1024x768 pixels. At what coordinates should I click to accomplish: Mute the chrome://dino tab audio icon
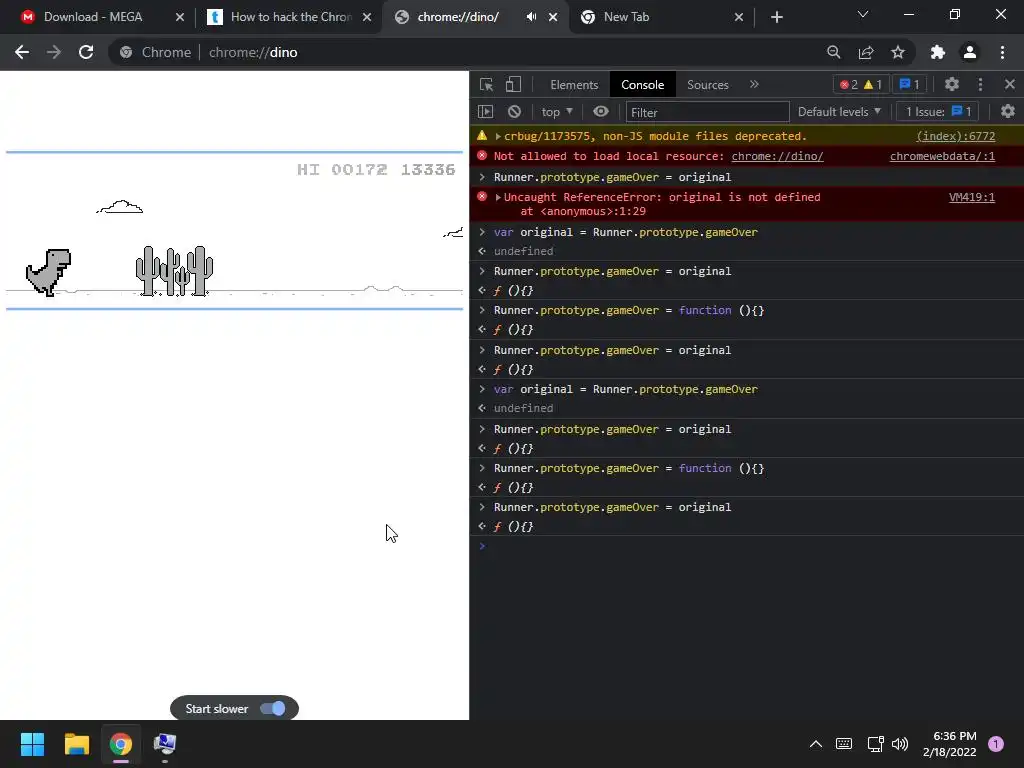532,17
